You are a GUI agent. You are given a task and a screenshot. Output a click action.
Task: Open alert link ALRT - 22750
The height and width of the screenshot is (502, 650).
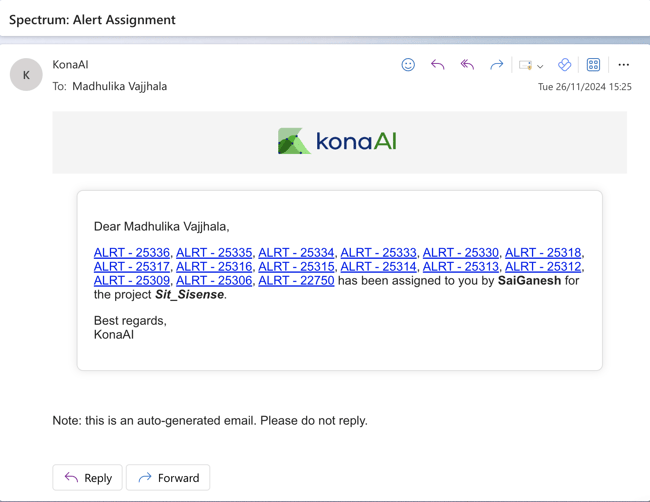pos(296,281)
